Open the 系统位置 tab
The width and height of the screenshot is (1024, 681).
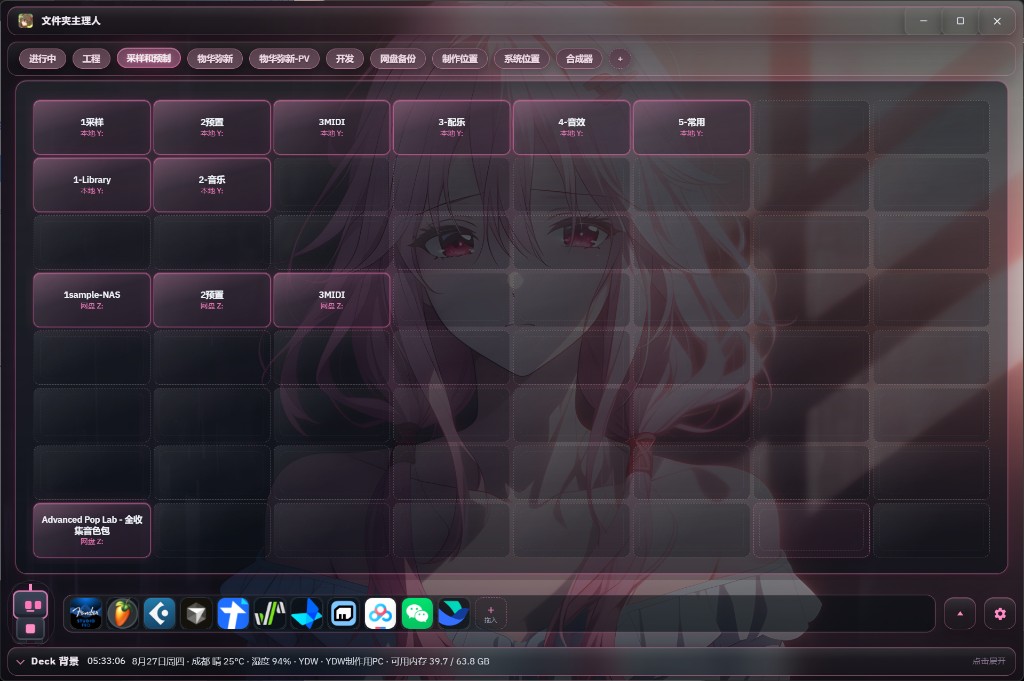(x=522, y=59)
